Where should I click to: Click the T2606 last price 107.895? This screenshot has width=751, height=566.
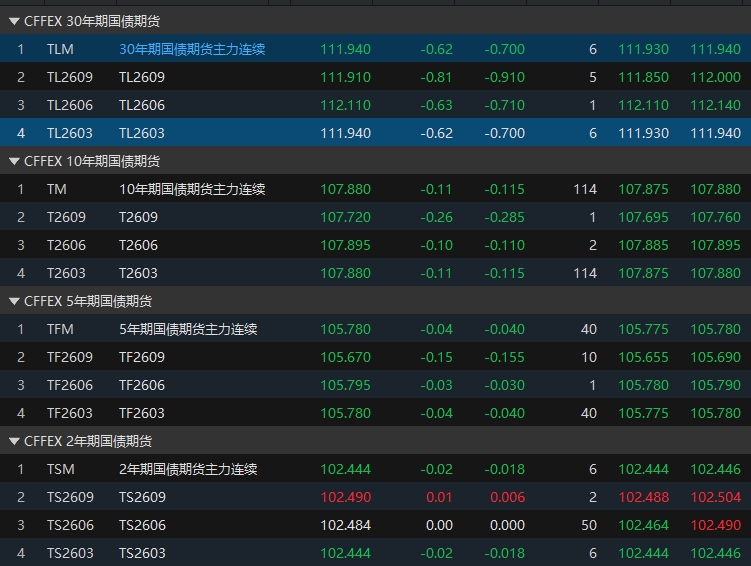click(345, 245)
